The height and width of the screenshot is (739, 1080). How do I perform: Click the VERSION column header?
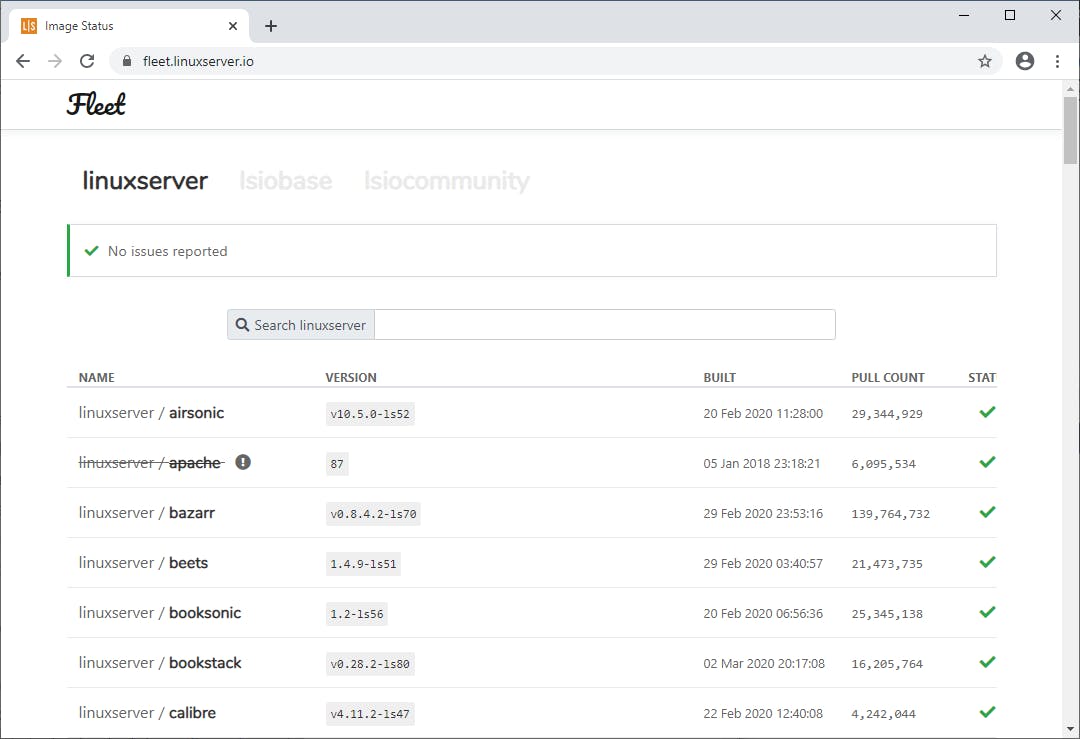(351, 377)
